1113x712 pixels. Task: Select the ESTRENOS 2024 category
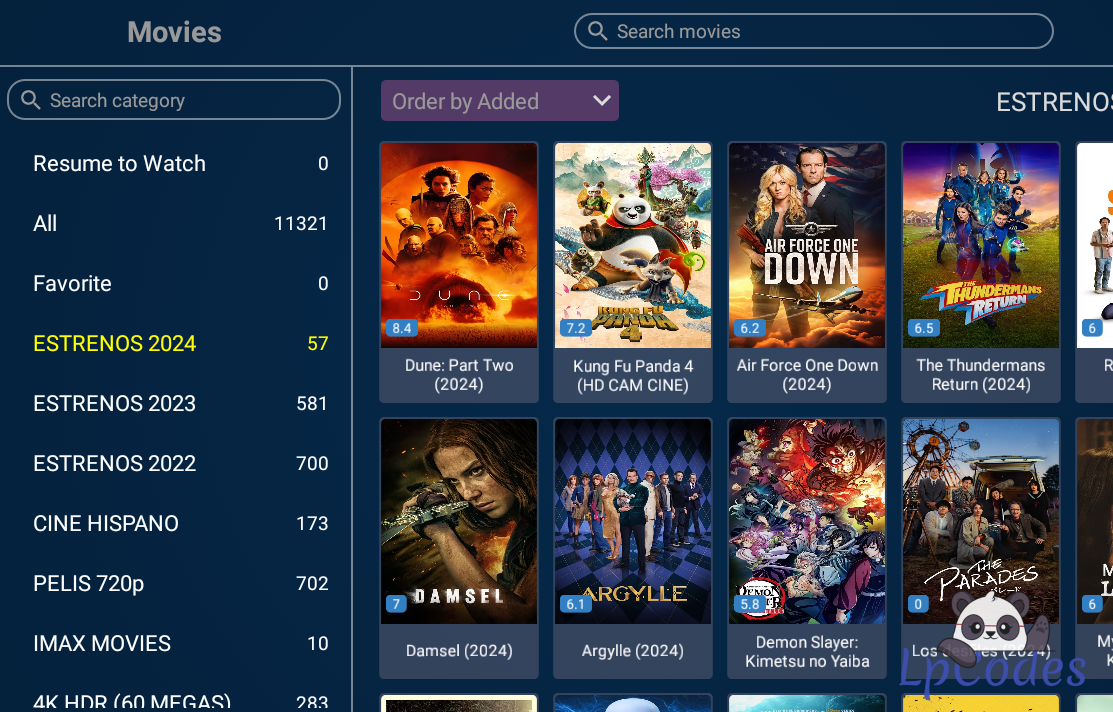click(115, 344)
